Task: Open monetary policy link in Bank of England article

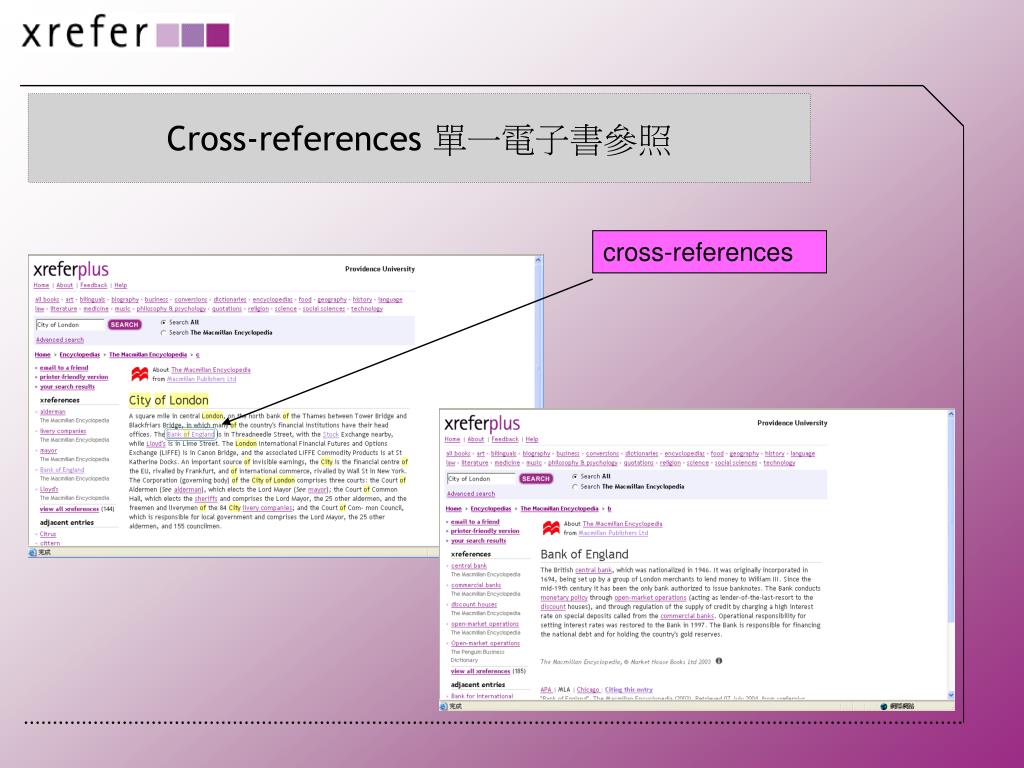Action: pyautogui.click(x=564, y=598)
